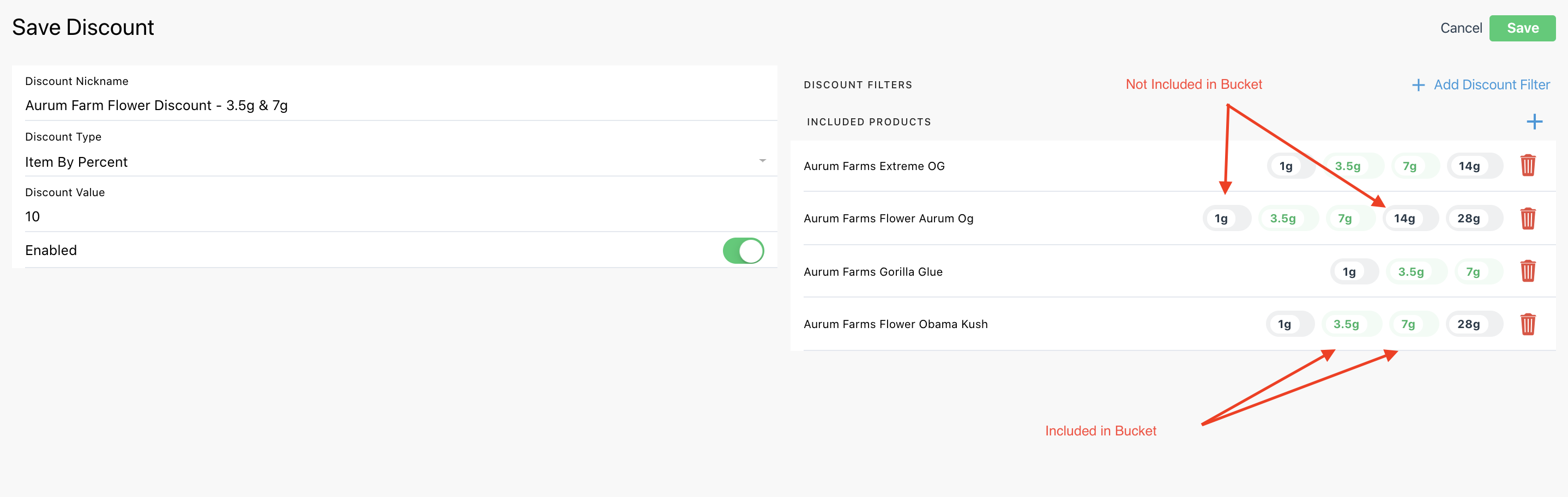The image size is (1568, 497).
Task: Delete Aurum Farms Flower Aurum Og row
Action: click(1528, 219)
